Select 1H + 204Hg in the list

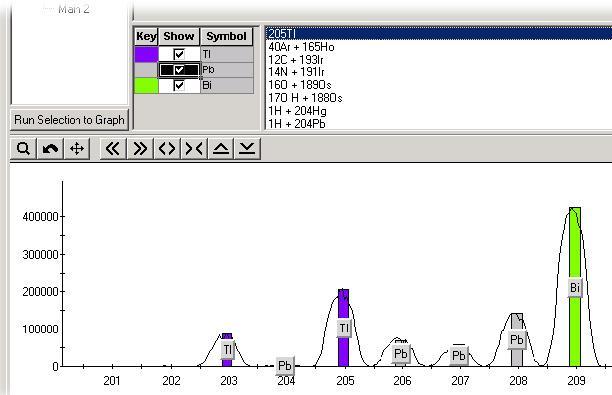pyautogui.click(x=297, y=111)
